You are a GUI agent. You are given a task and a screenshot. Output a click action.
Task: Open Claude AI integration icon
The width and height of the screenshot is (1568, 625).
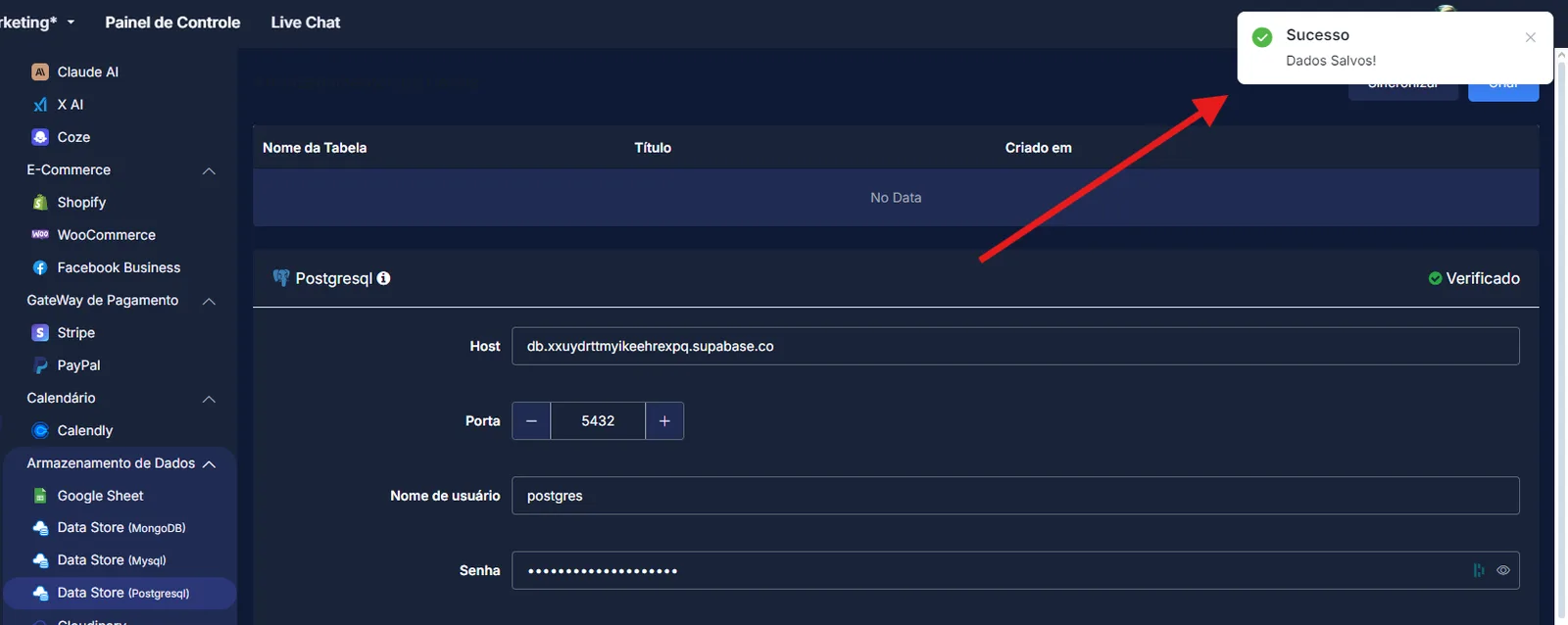[40, 72]
